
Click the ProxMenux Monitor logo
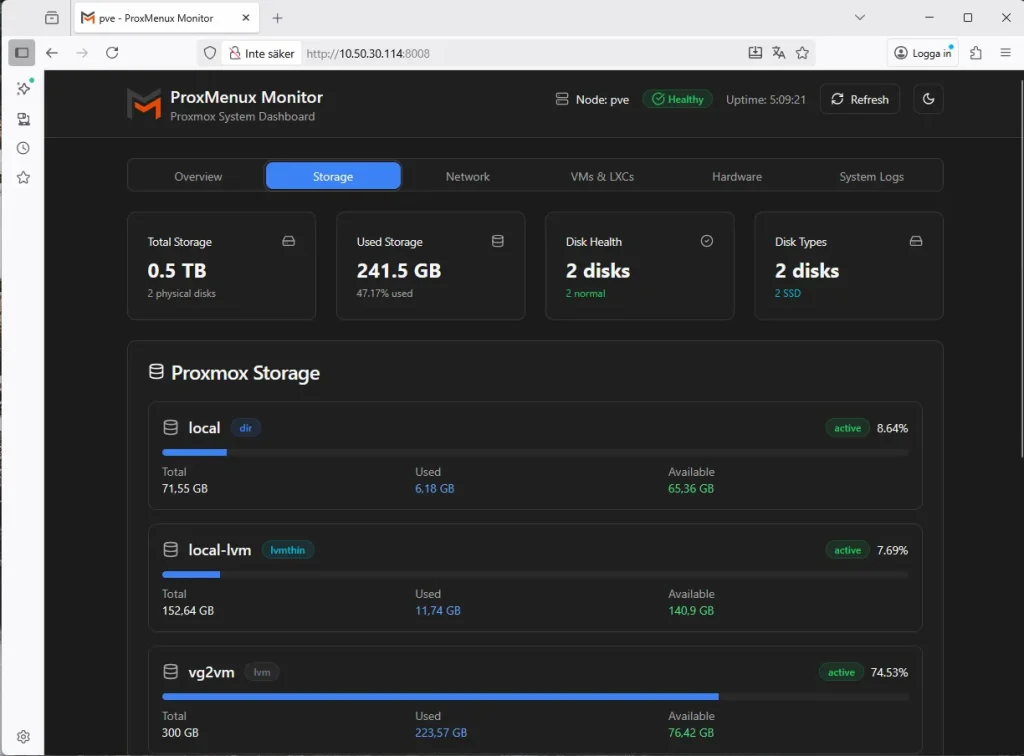[144, 104]
